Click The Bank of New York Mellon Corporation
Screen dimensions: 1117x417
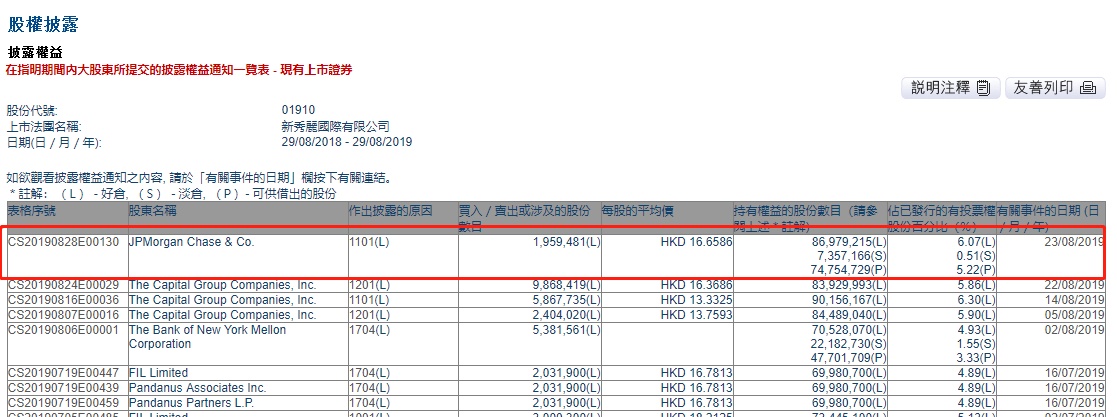pos(207,337)
